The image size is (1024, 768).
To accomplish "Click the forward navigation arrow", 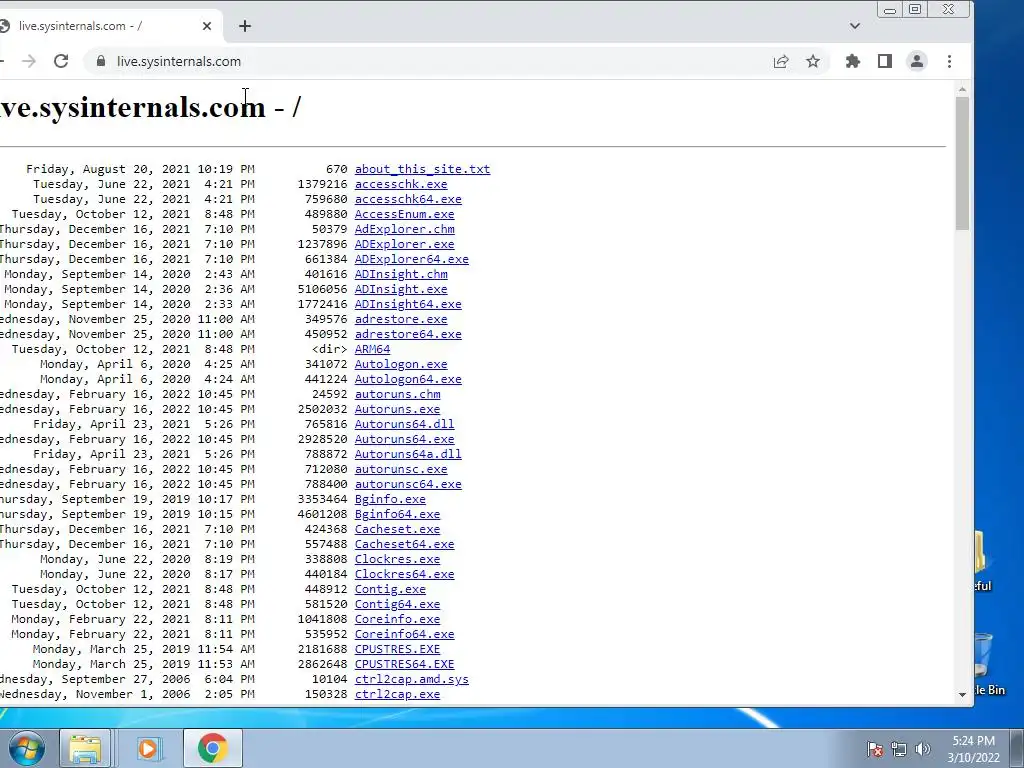I will (29, 61).
